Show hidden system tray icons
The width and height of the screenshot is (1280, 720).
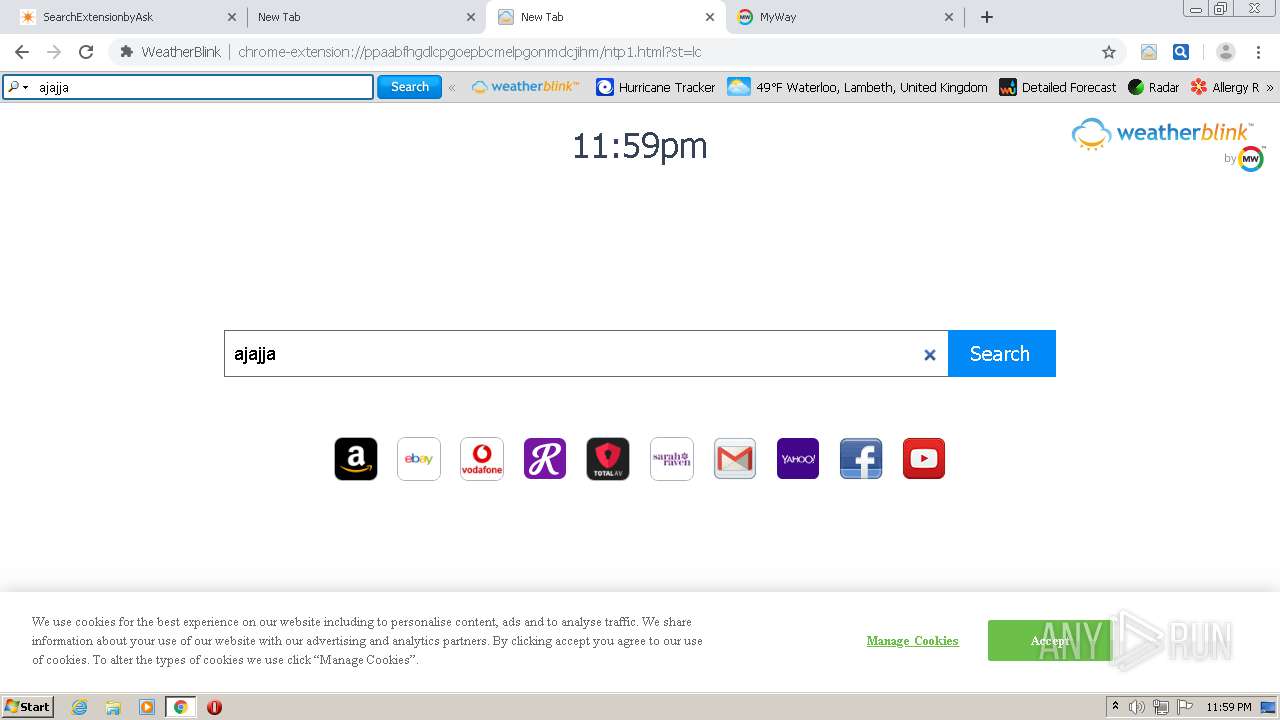[1115, 707]
